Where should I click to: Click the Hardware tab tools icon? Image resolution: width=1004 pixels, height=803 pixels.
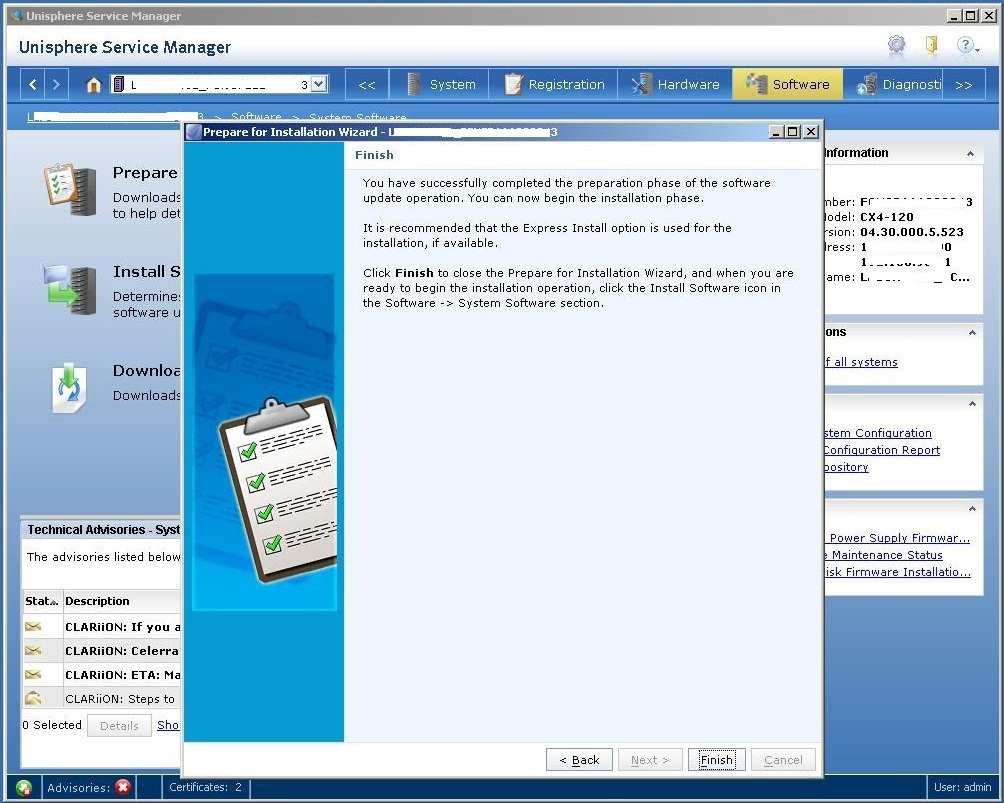640,85
